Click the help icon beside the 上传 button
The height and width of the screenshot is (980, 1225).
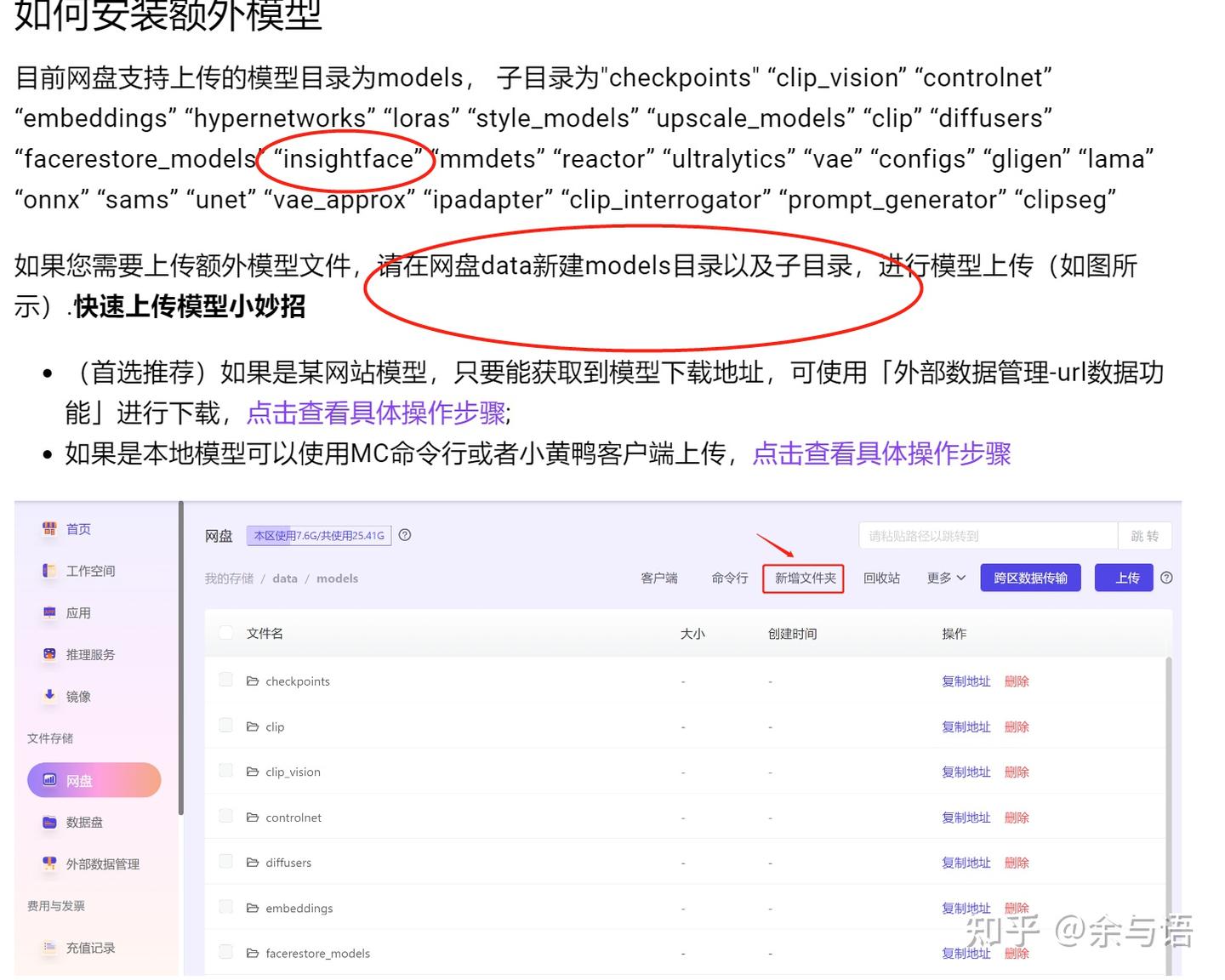point(1166,578)
